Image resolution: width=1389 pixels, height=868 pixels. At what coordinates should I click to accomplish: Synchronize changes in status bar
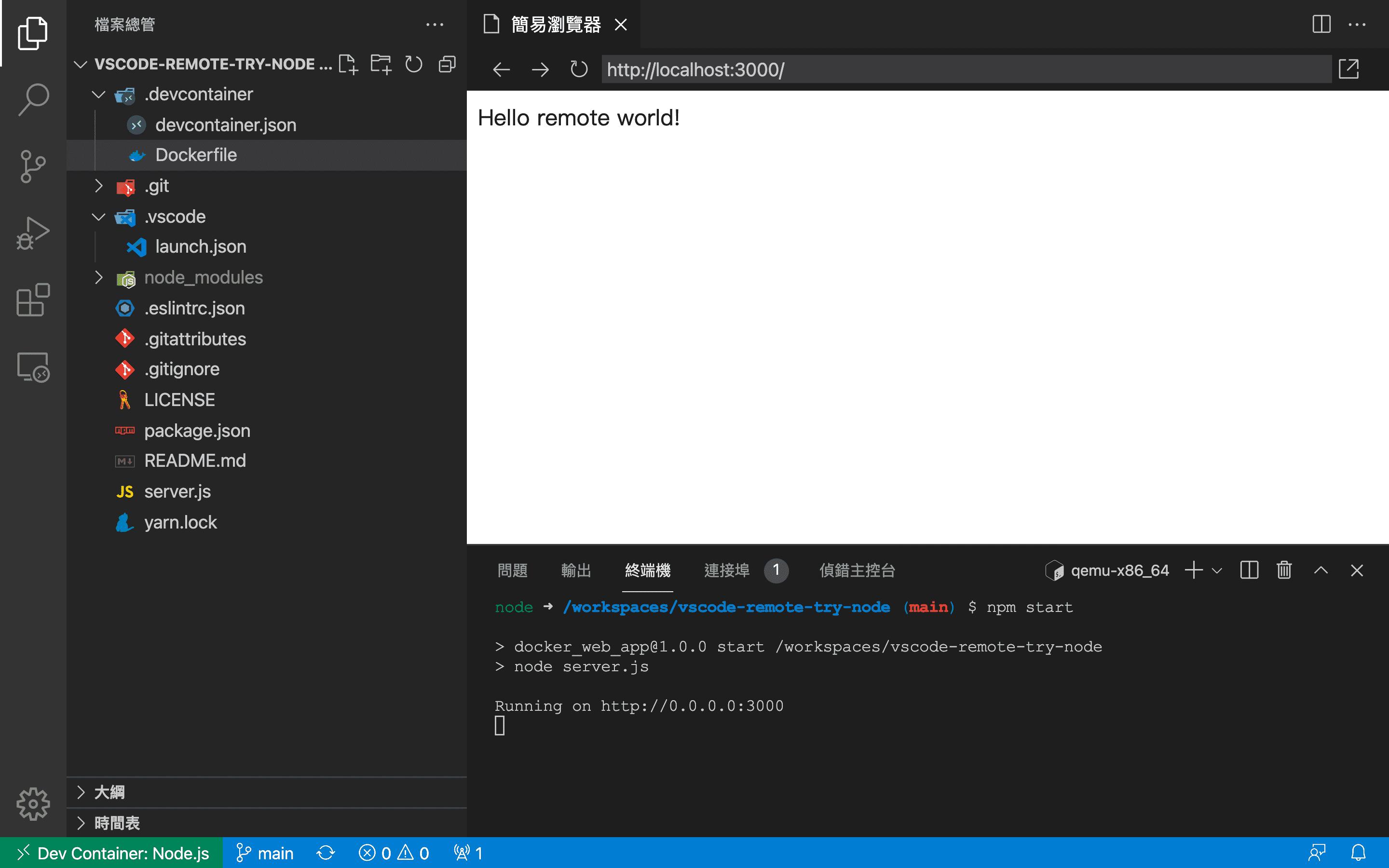(326, 853)
